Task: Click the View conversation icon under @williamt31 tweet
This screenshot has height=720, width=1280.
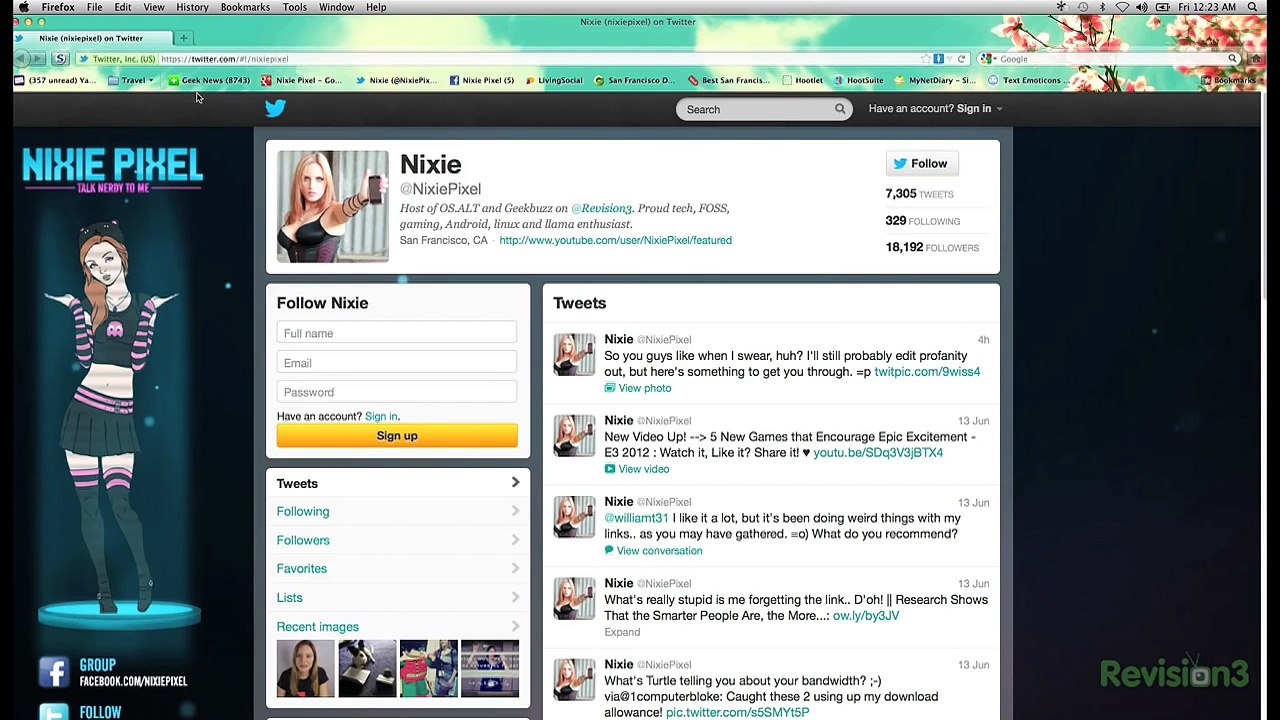Action: 609,551
